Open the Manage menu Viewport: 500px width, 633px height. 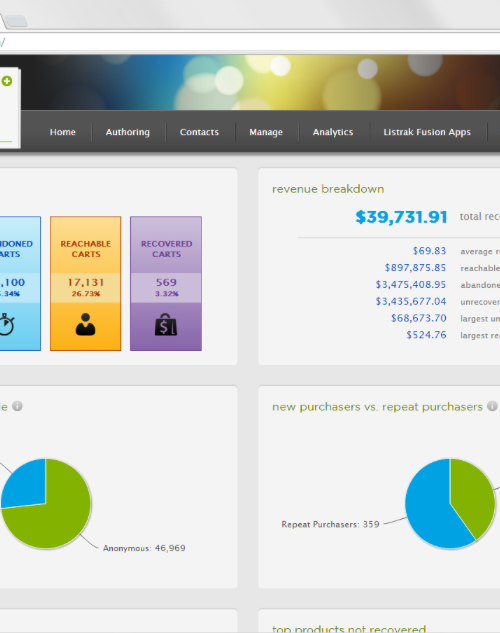(266, 132)
